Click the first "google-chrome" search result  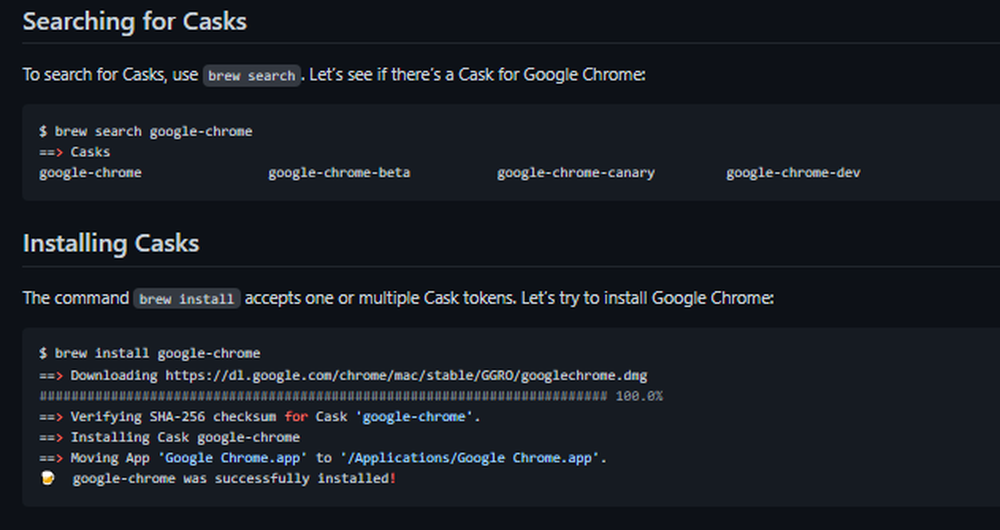[91, 173]
